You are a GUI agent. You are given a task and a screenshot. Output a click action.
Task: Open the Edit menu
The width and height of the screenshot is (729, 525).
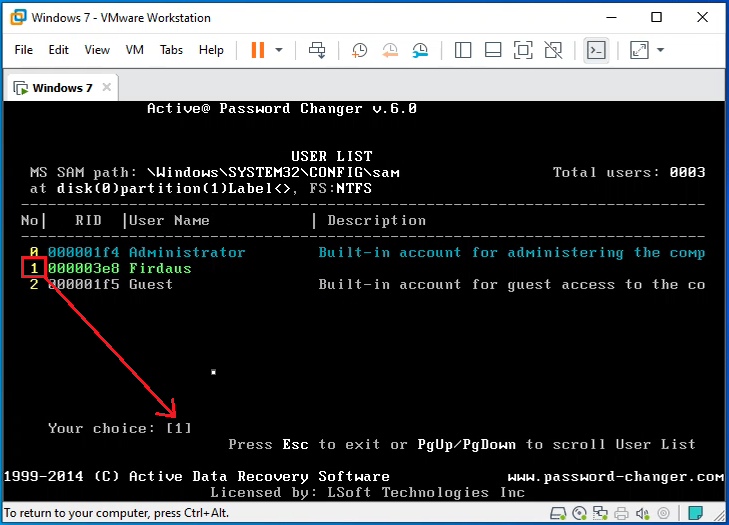click(59, 50)
